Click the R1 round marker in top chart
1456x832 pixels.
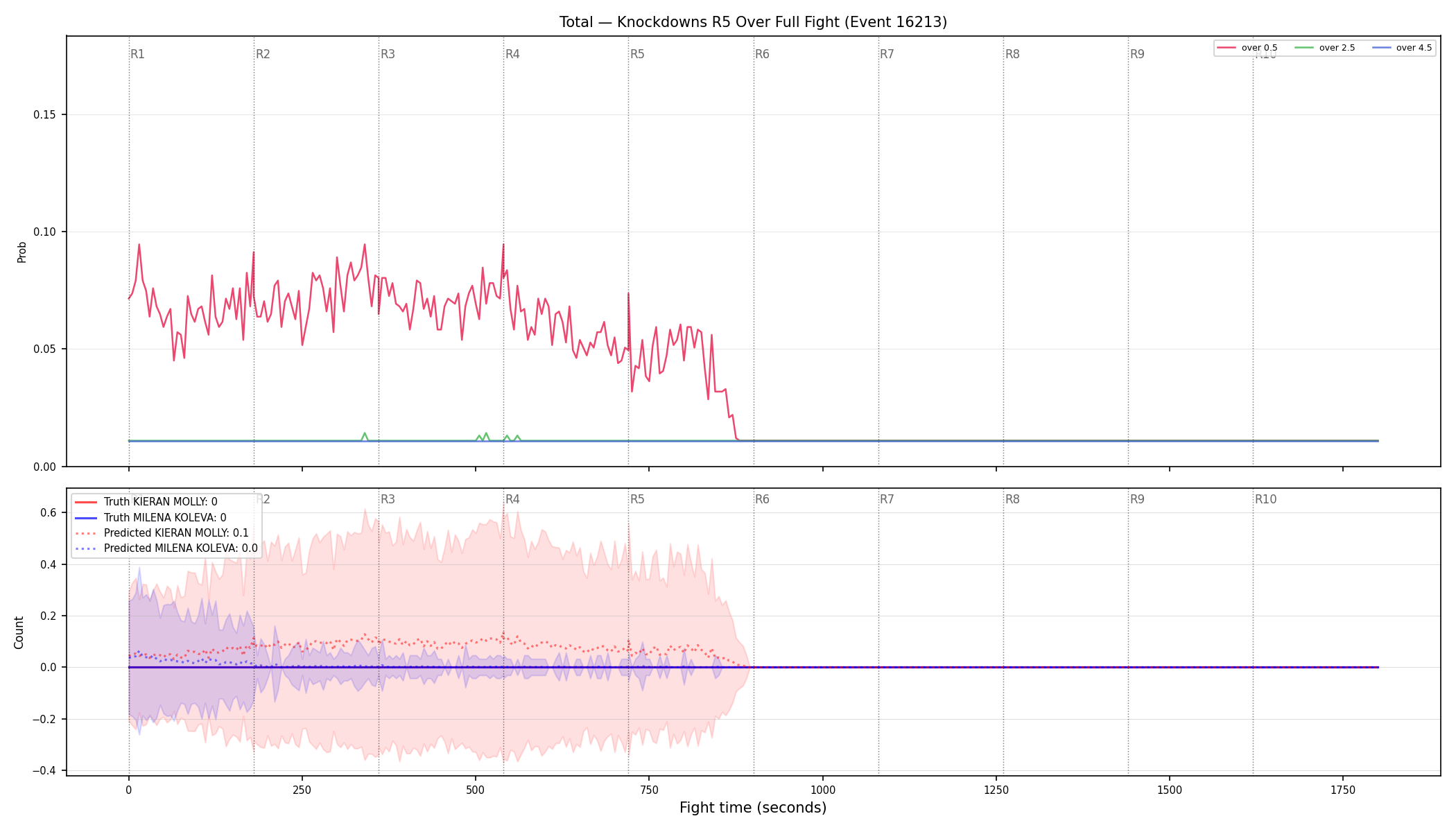(137, 54)
